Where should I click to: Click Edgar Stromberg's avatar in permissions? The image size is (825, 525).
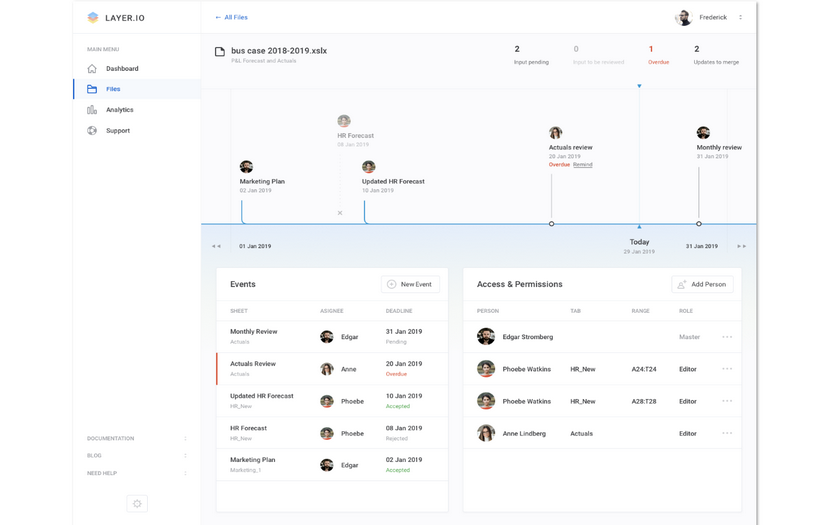click(x=486, y=337)
